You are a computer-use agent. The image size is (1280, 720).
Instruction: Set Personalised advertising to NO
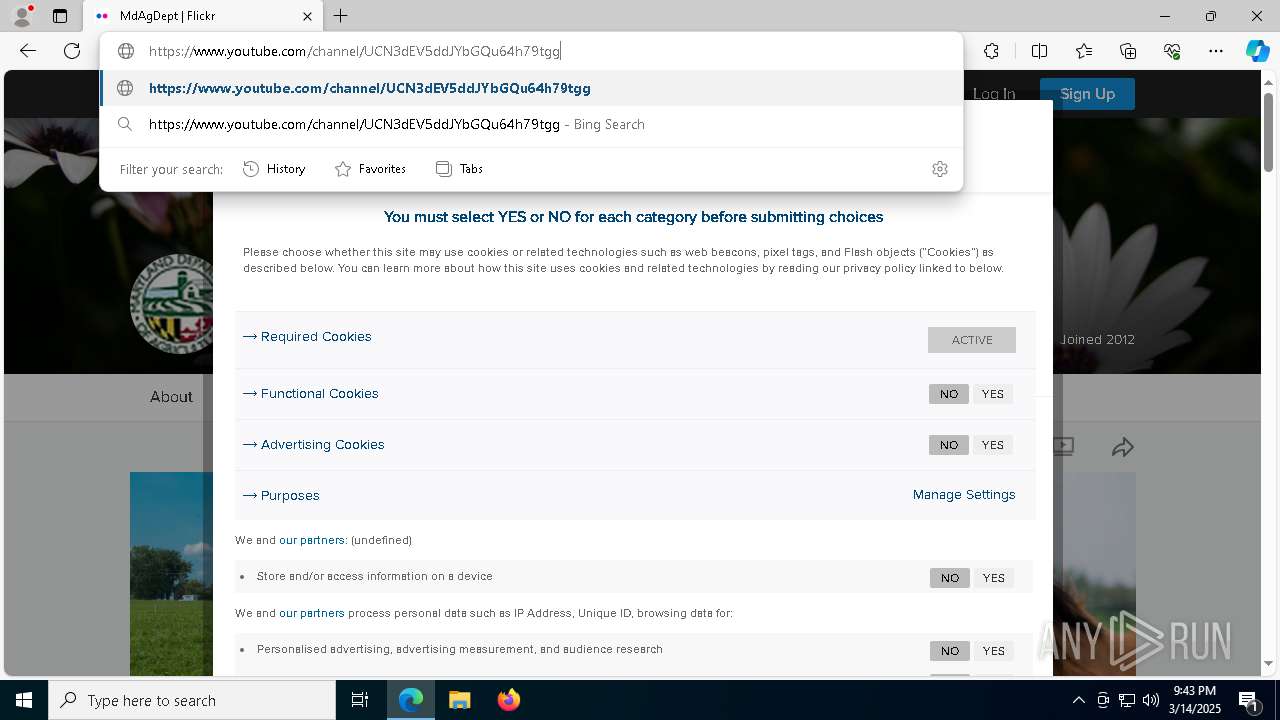pos(950,651)
